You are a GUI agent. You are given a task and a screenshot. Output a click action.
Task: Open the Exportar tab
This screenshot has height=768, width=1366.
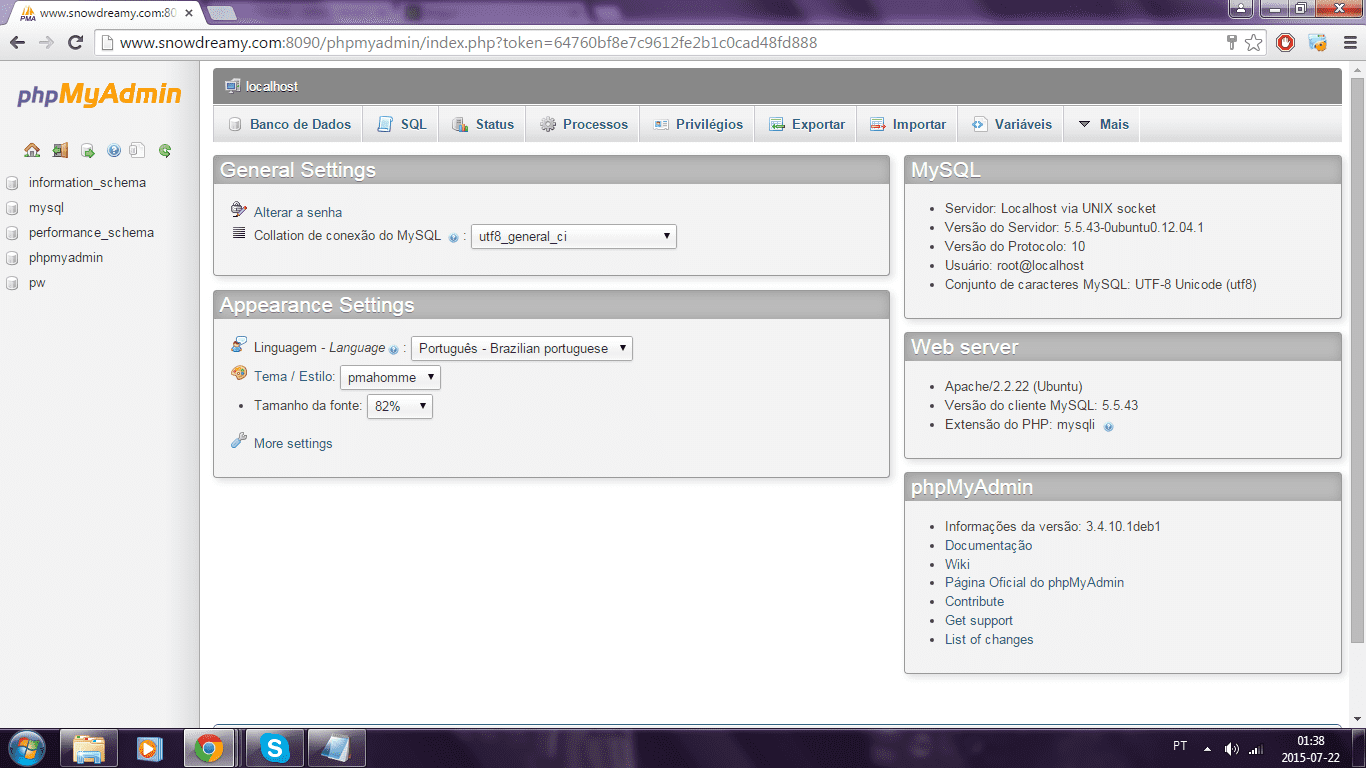tap(806, 124)
